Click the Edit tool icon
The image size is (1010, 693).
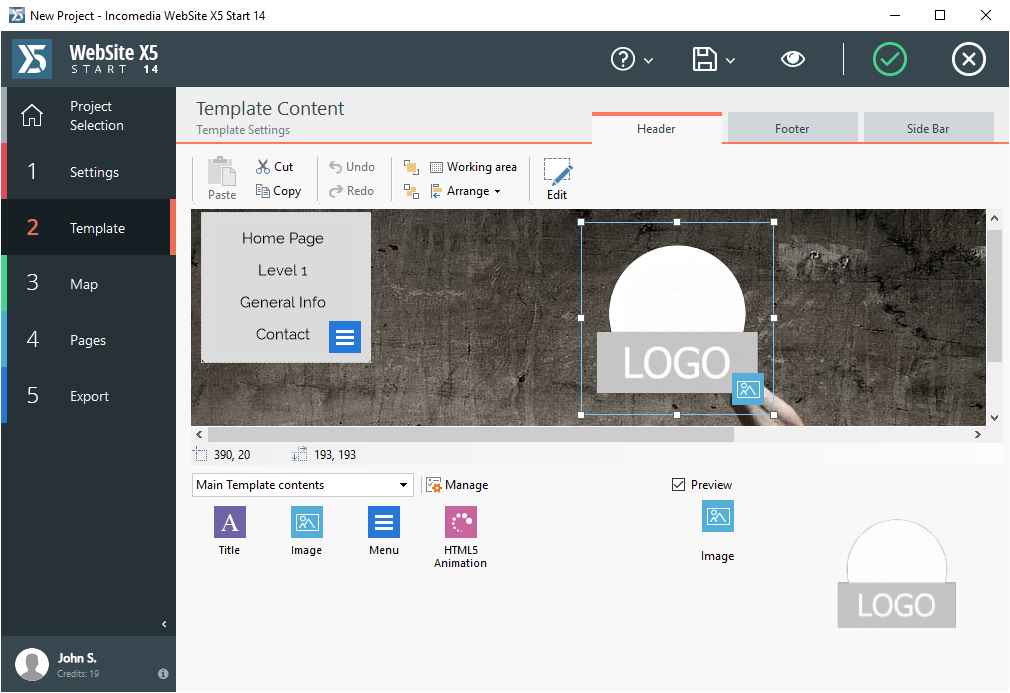click(x=557, y=174)
